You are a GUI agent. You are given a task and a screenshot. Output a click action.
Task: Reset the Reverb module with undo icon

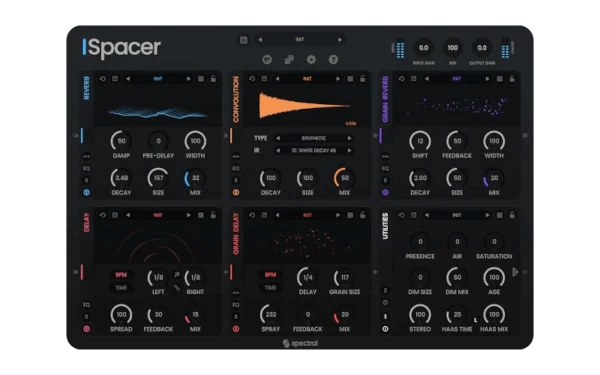pos(103,79)
